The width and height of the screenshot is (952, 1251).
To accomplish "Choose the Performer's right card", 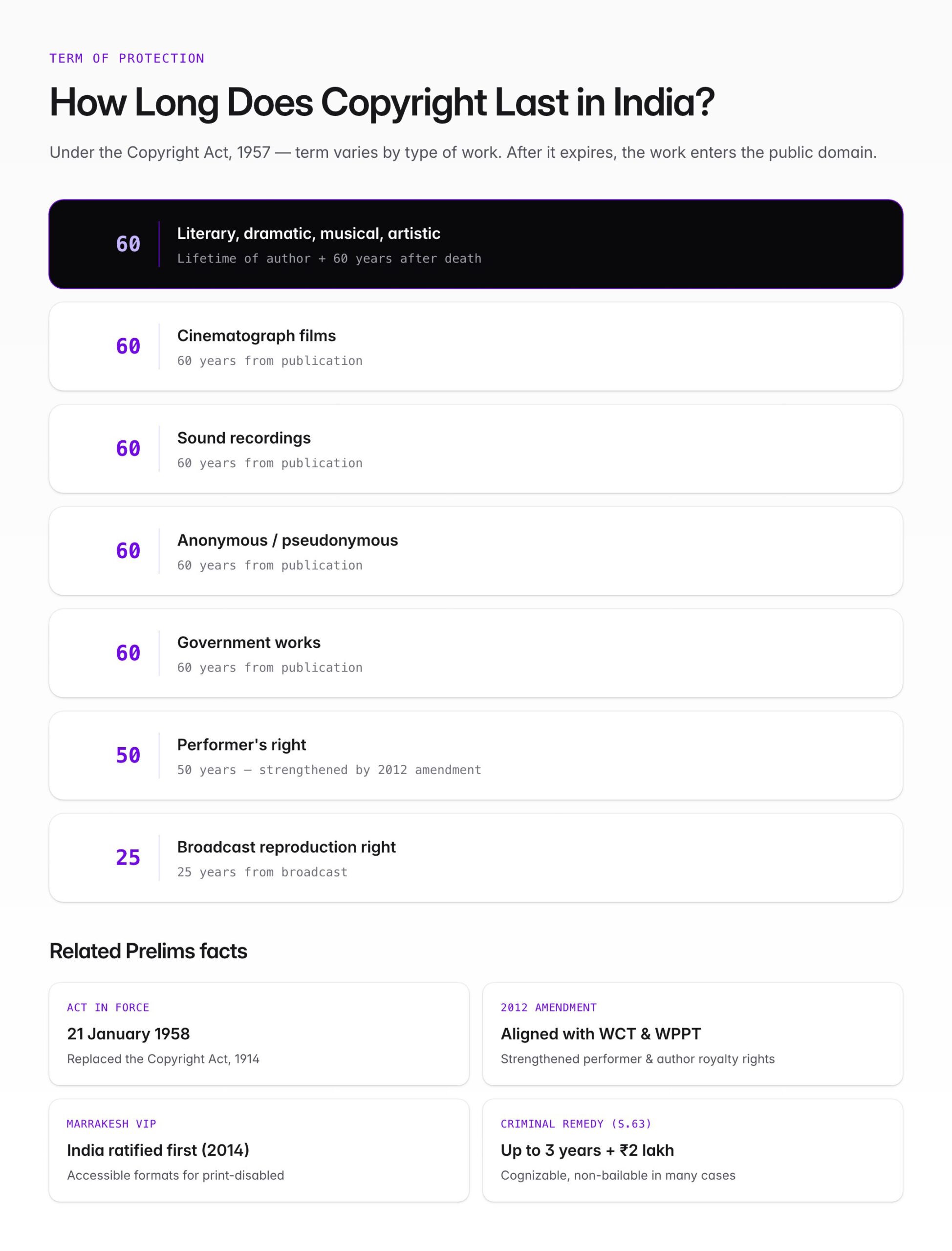I will point(476,755).
